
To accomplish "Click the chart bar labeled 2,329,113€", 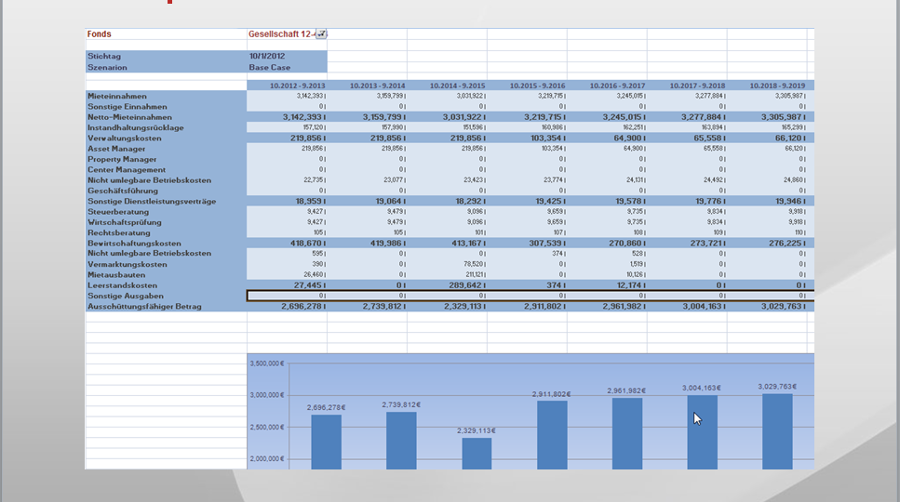I will [x=477, y=454].
